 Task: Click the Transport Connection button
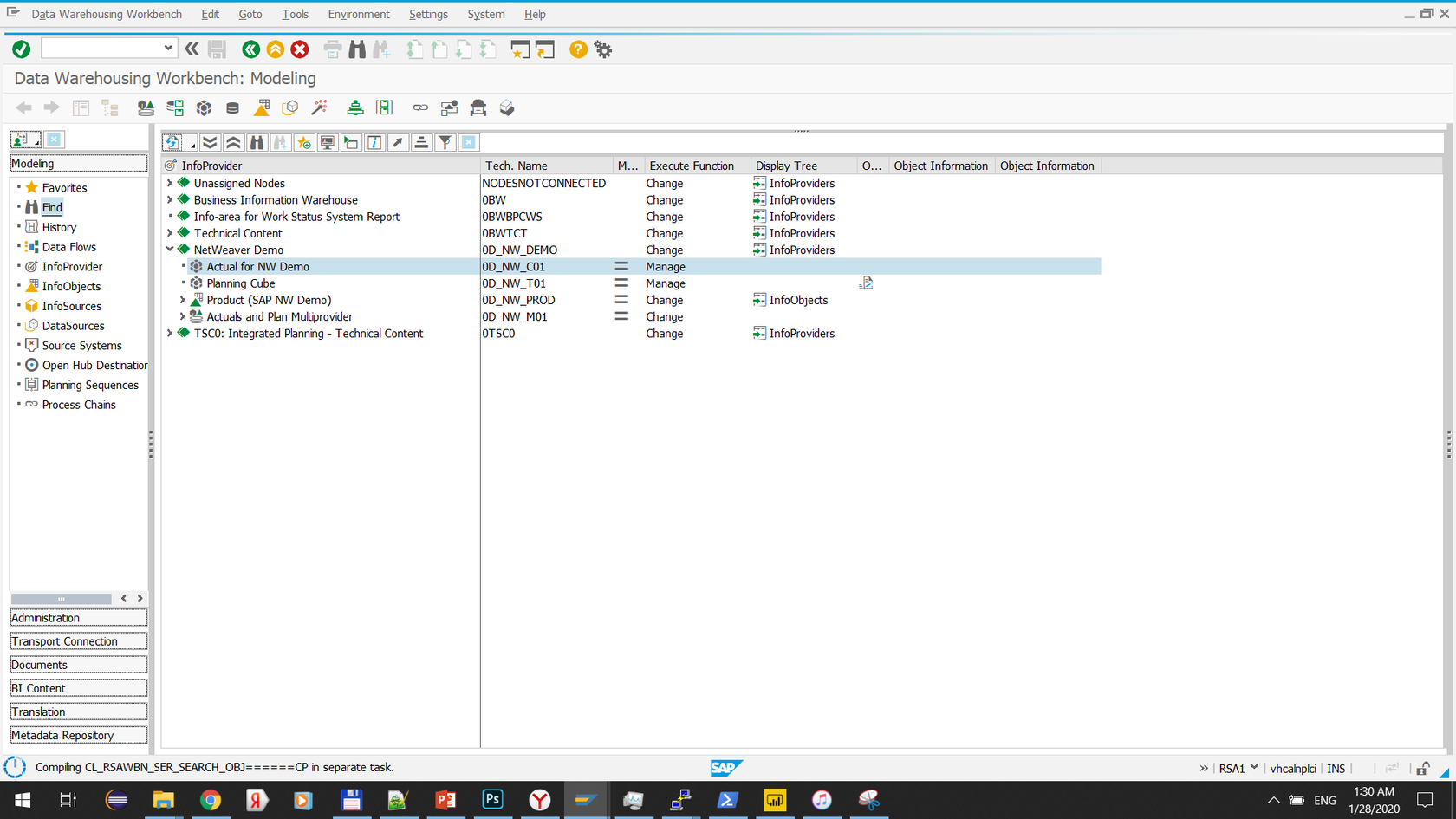click(78, 641)
